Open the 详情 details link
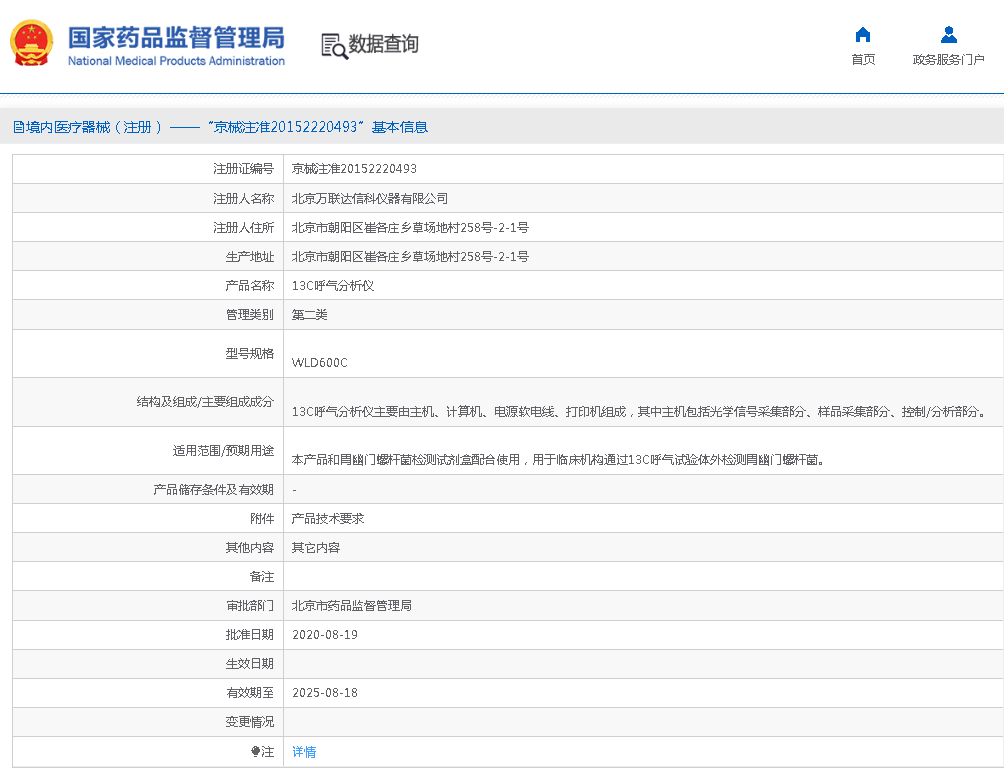The height and width of the screenshot is (774, 1004). coord(303,751)
